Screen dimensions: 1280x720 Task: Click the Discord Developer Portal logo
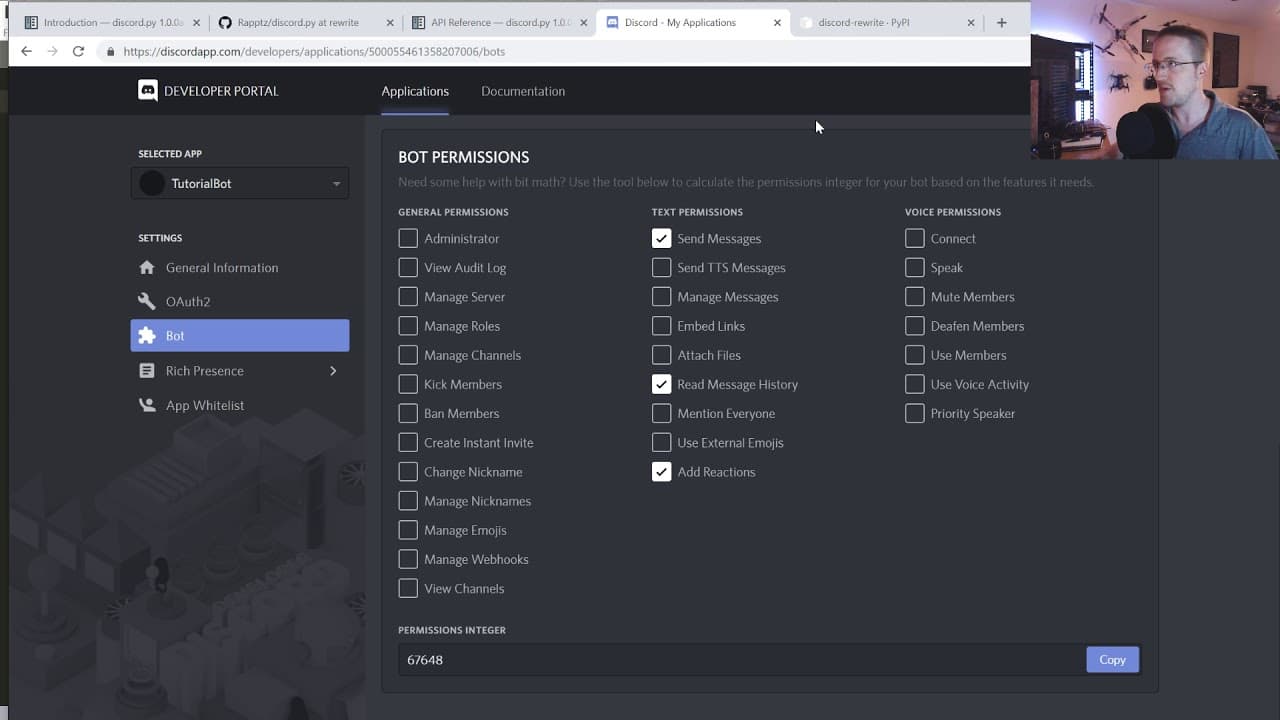tap(148, 91)
